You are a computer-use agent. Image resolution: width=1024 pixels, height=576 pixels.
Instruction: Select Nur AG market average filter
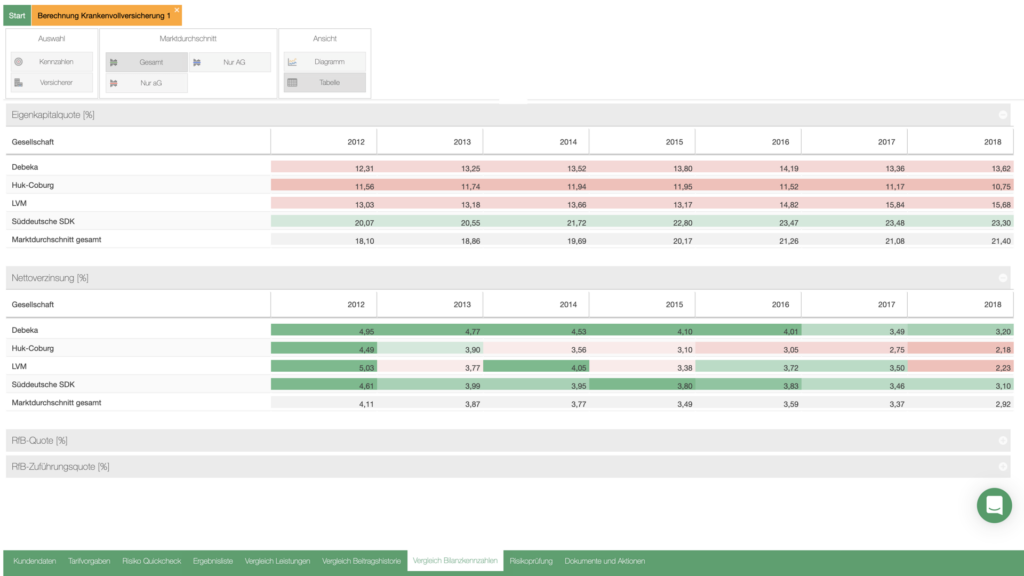(x=233, y=62)
